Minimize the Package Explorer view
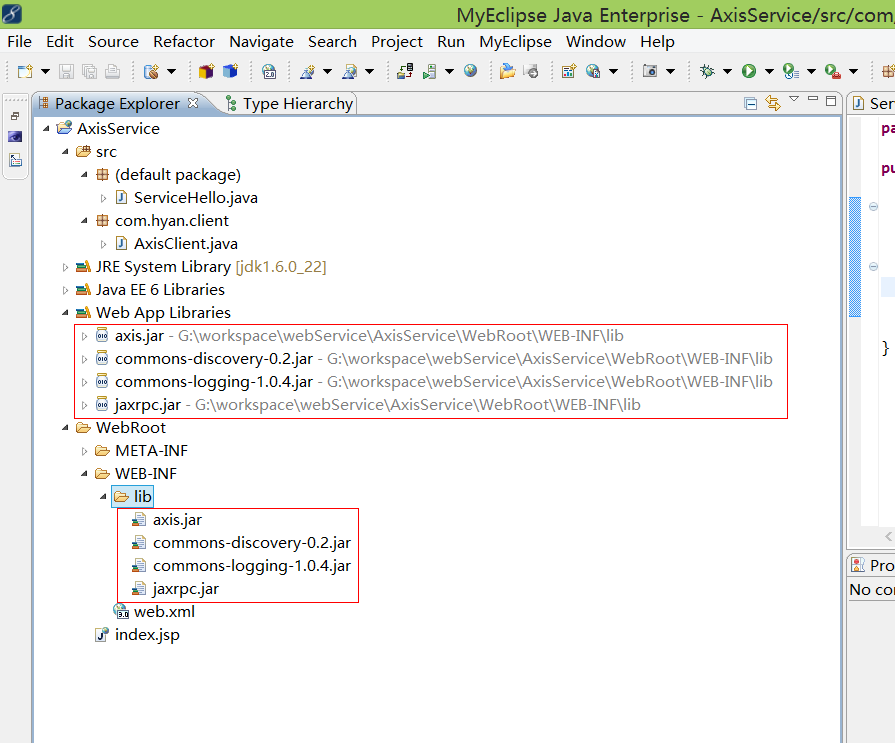 813,99
